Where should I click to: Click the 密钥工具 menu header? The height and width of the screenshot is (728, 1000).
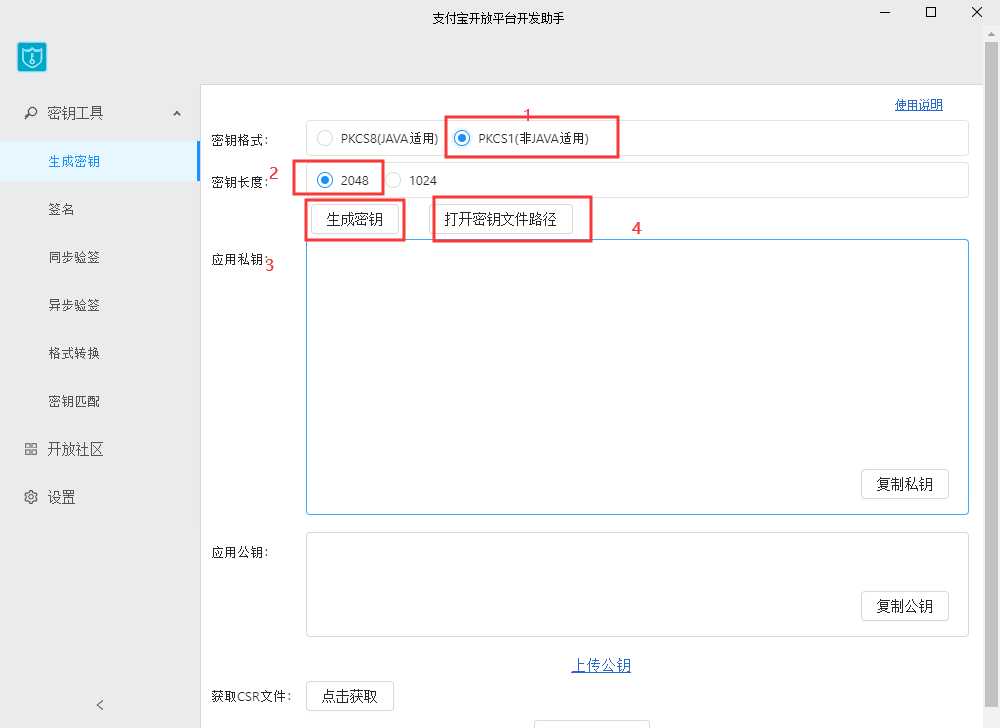point(99,113)
